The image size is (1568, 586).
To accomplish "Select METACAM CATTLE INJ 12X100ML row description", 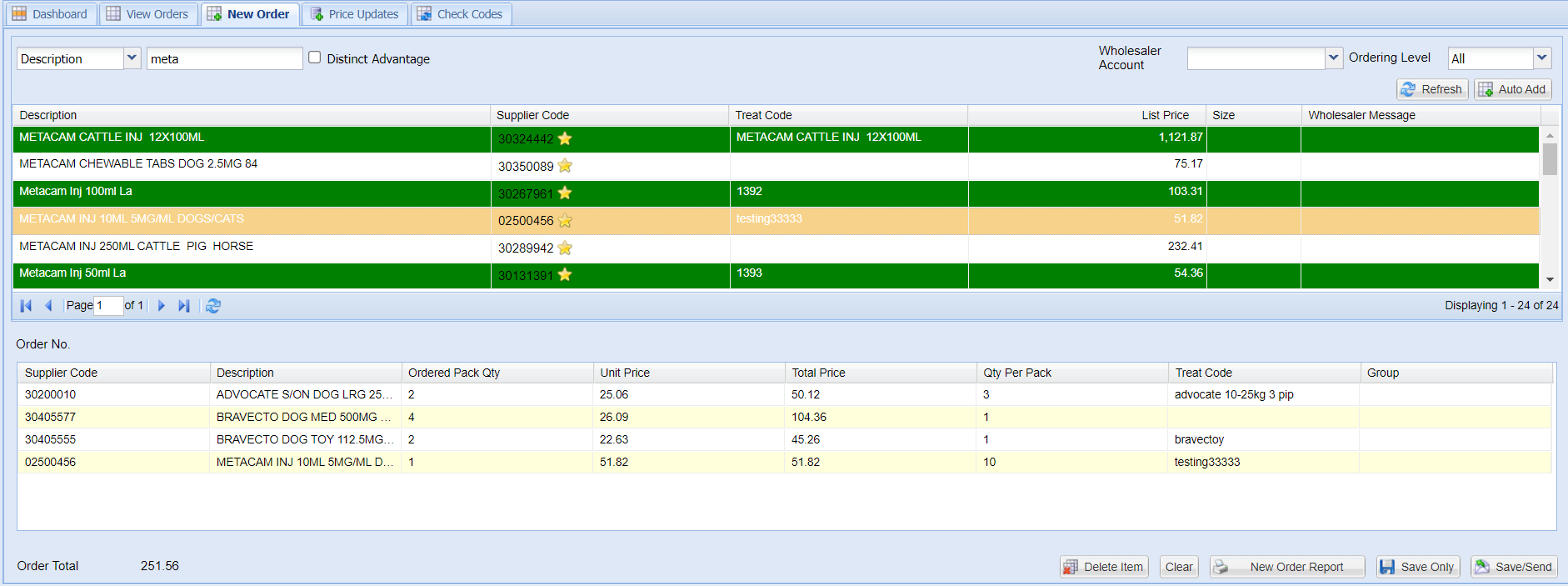I will (x=112, y=137).
